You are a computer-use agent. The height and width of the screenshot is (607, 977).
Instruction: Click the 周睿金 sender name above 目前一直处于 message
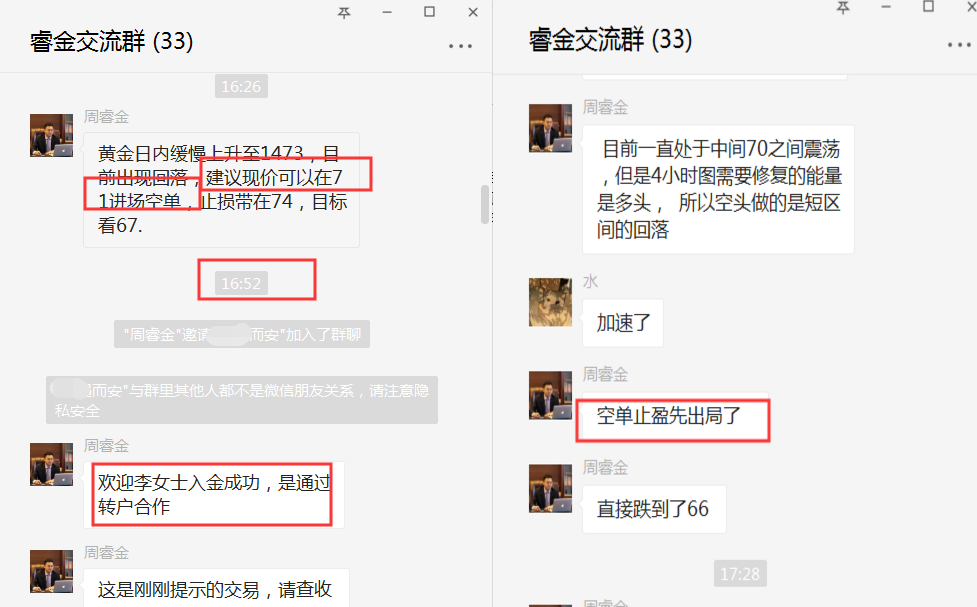(x=605, y=107)
